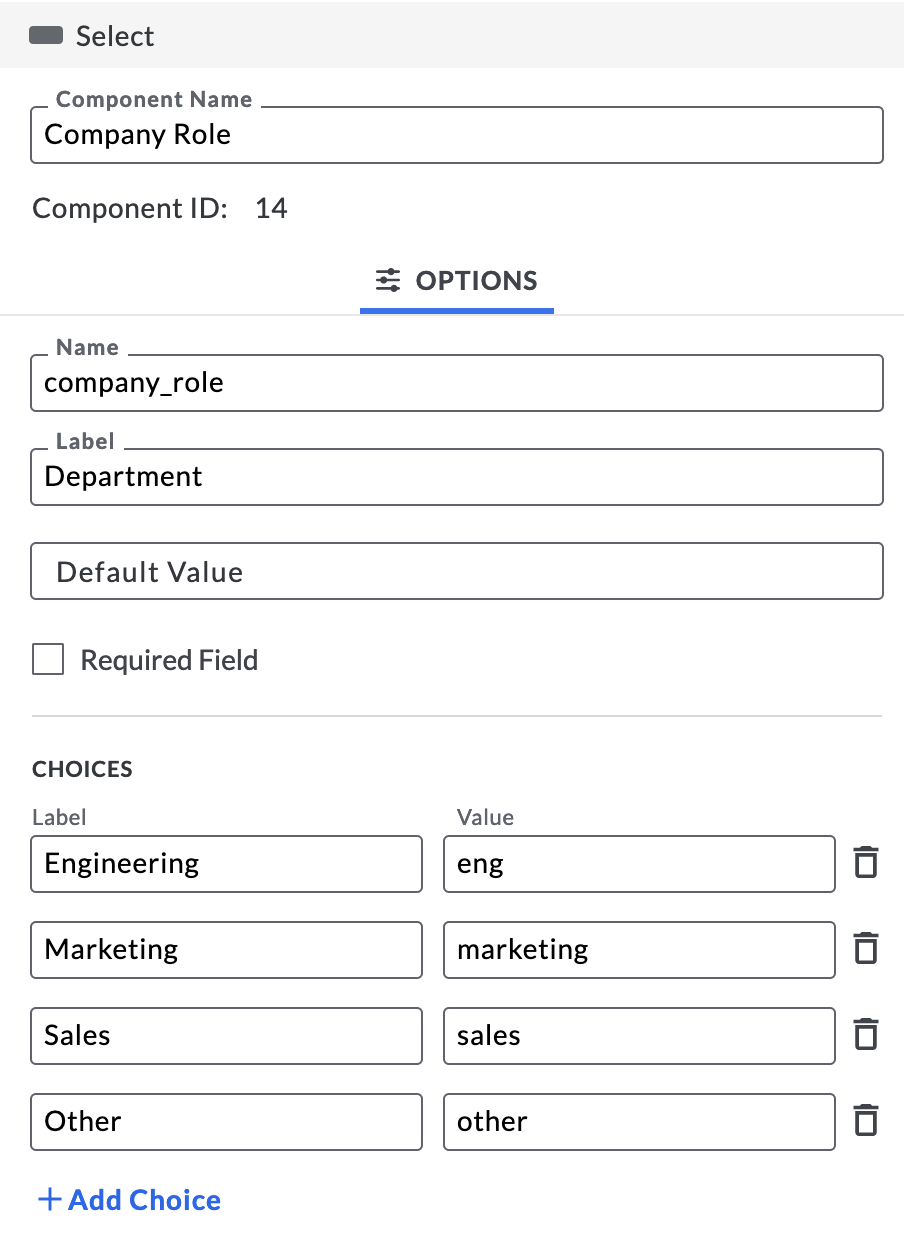Delete the Engineering choice via trash icon
This screenshot has width=904, height=1252.
(866, 862)
